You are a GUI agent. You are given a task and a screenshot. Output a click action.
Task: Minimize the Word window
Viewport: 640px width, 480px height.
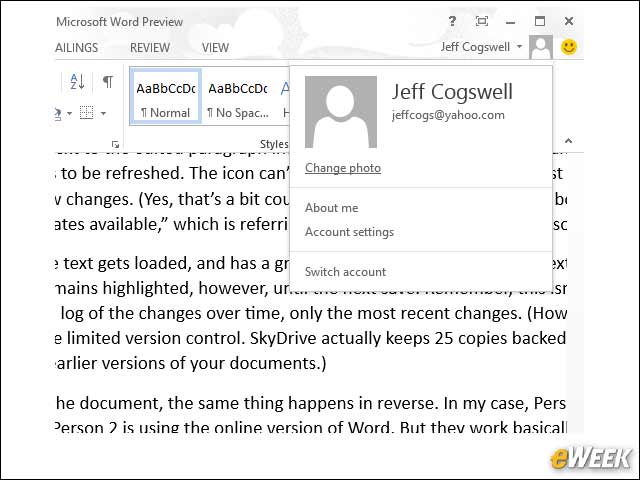[510, 22]
